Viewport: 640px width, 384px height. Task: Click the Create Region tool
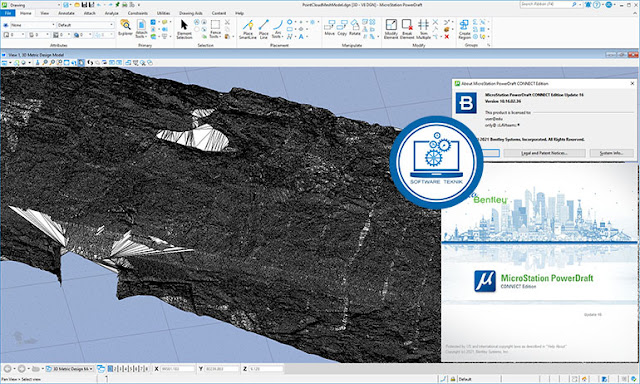click(x=464, y=29)
